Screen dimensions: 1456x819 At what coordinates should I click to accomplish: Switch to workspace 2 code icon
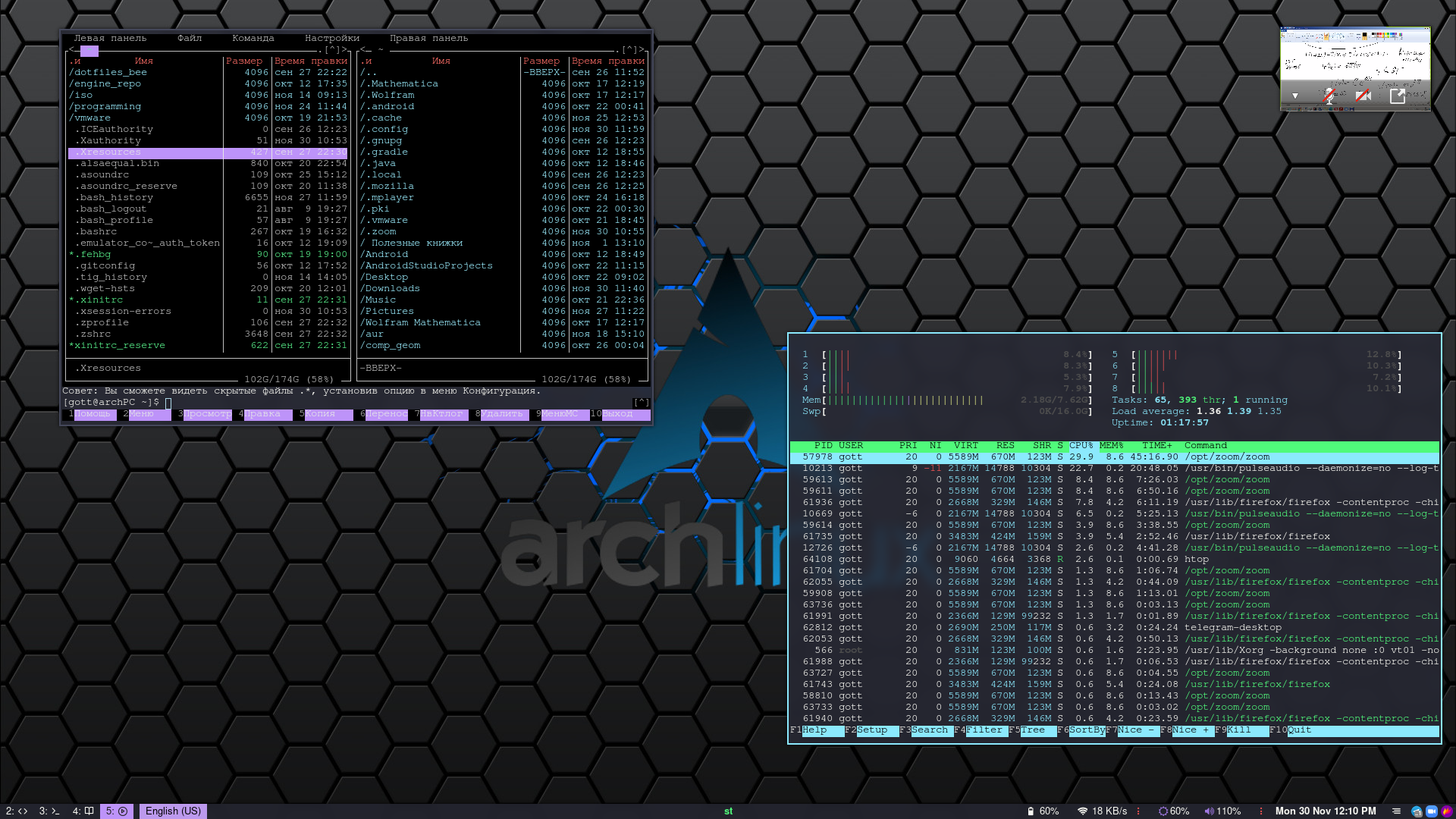pyautogui.click(x=17, y=811)
